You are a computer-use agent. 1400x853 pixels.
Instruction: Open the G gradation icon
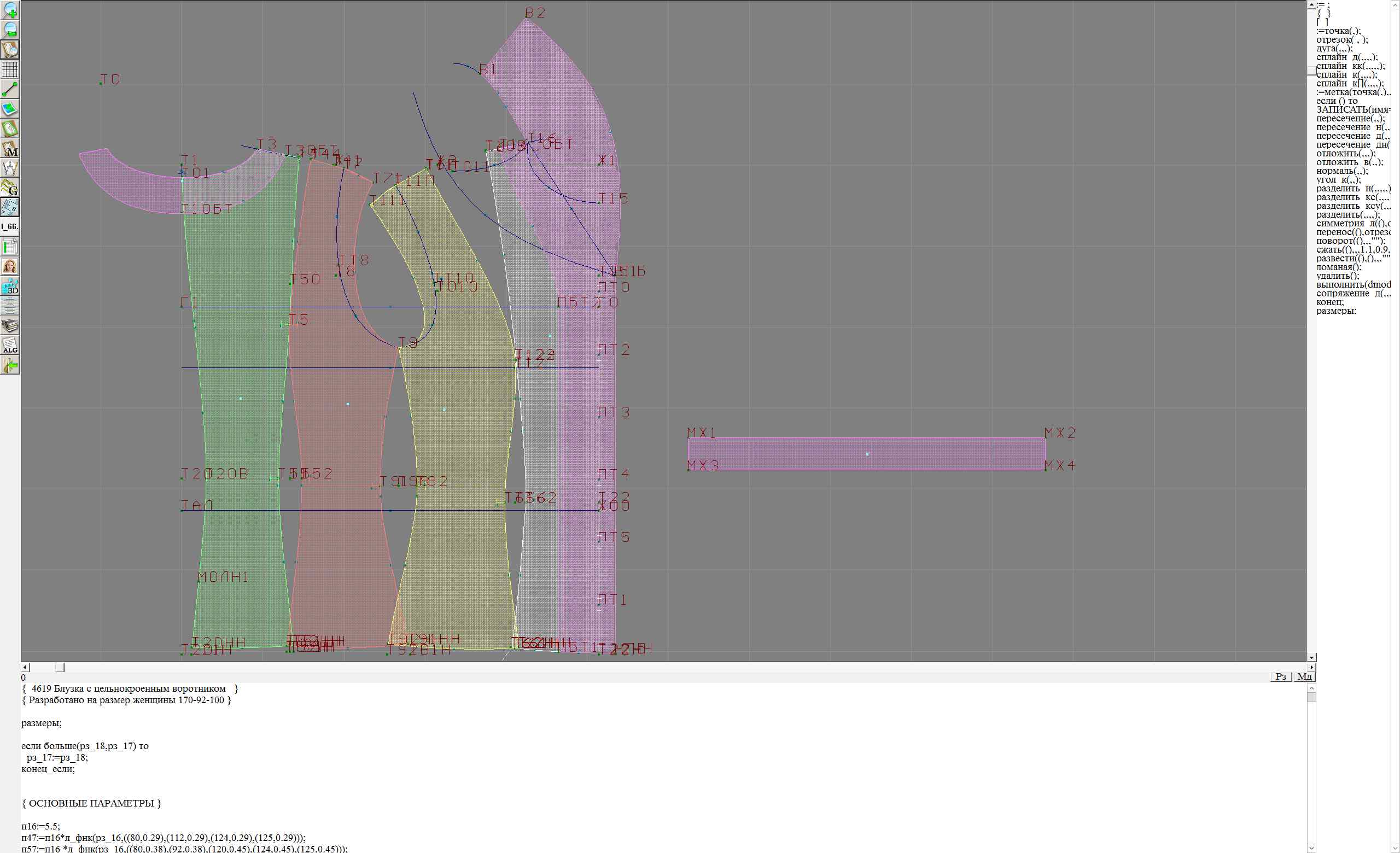10,188
